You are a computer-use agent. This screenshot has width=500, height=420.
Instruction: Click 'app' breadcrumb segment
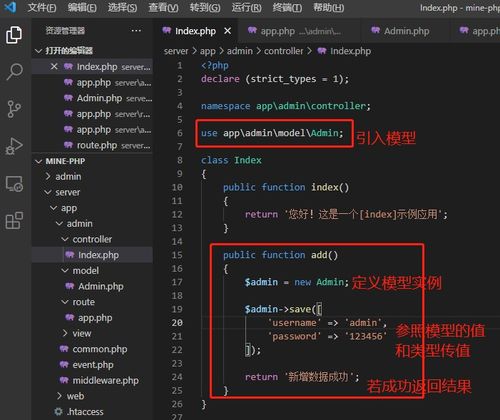click(208, 51)
